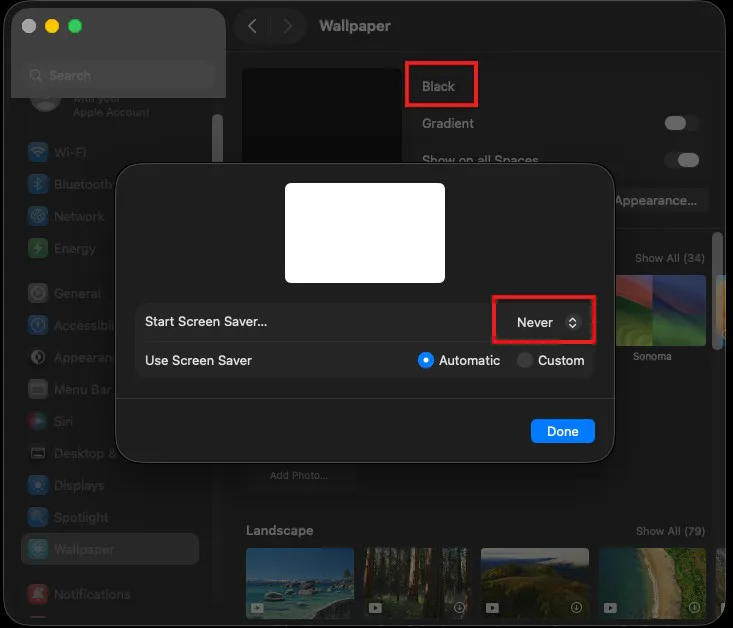Open the Energy settings icon
The height and width of the screenshot is (628, 733).
pyautogui.click(x=38, y=248)
